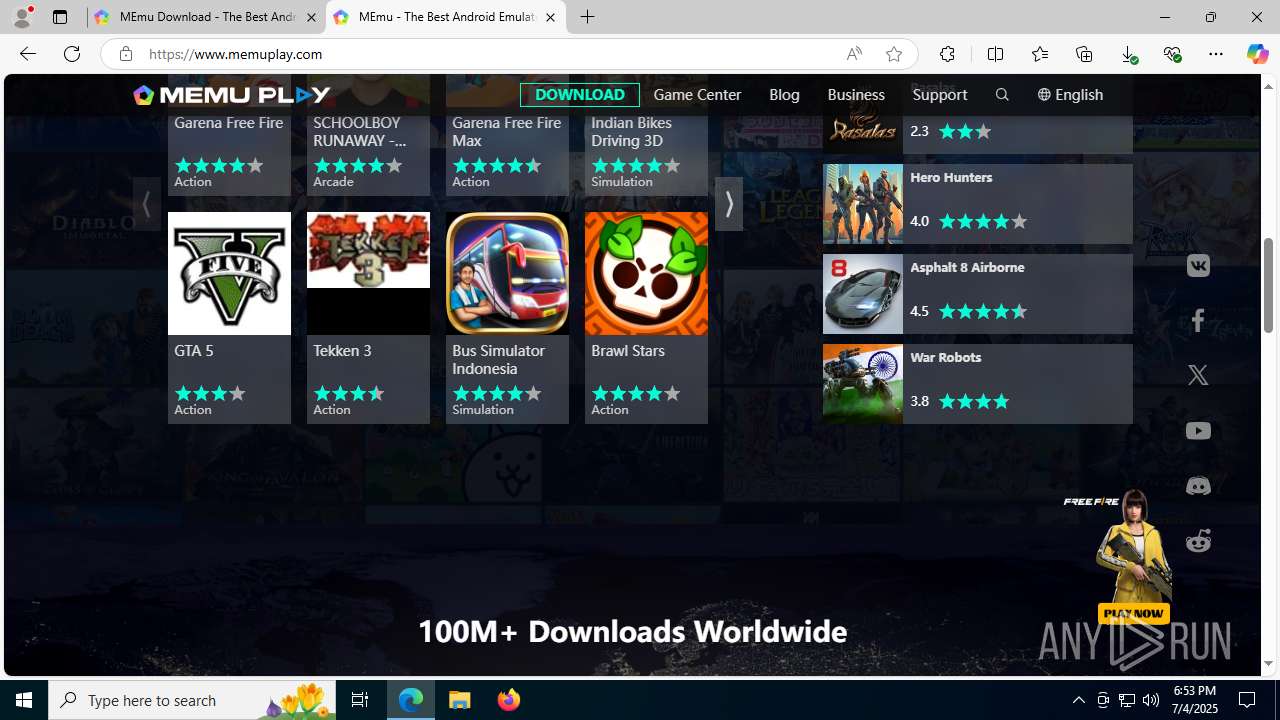Viewport: 1280px width, 720px height.
Task: Click the Windows taskbar search box
Action: [x=190, y=700]
